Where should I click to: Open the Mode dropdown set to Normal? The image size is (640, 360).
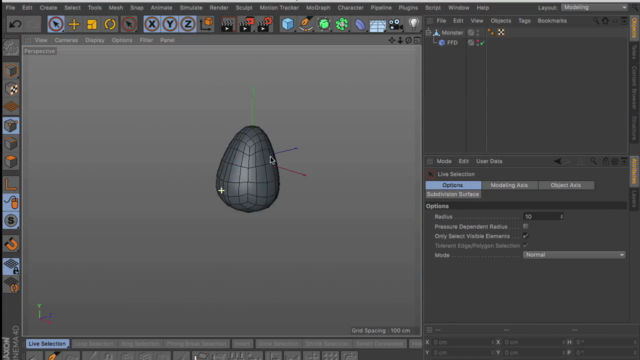(x=573, y=255)
